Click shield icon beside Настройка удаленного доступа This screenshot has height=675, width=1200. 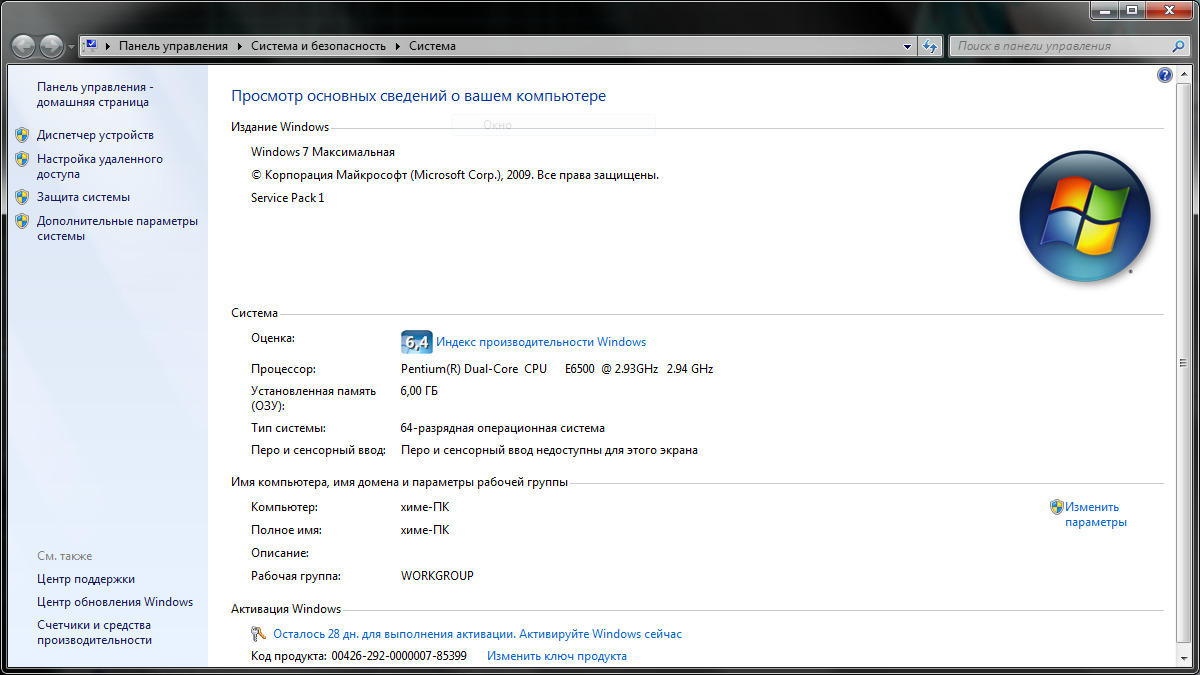point(22,159)
